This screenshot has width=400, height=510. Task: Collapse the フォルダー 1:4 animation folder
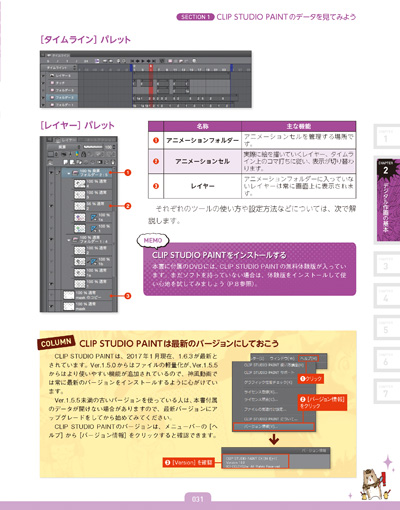point(69,240)
